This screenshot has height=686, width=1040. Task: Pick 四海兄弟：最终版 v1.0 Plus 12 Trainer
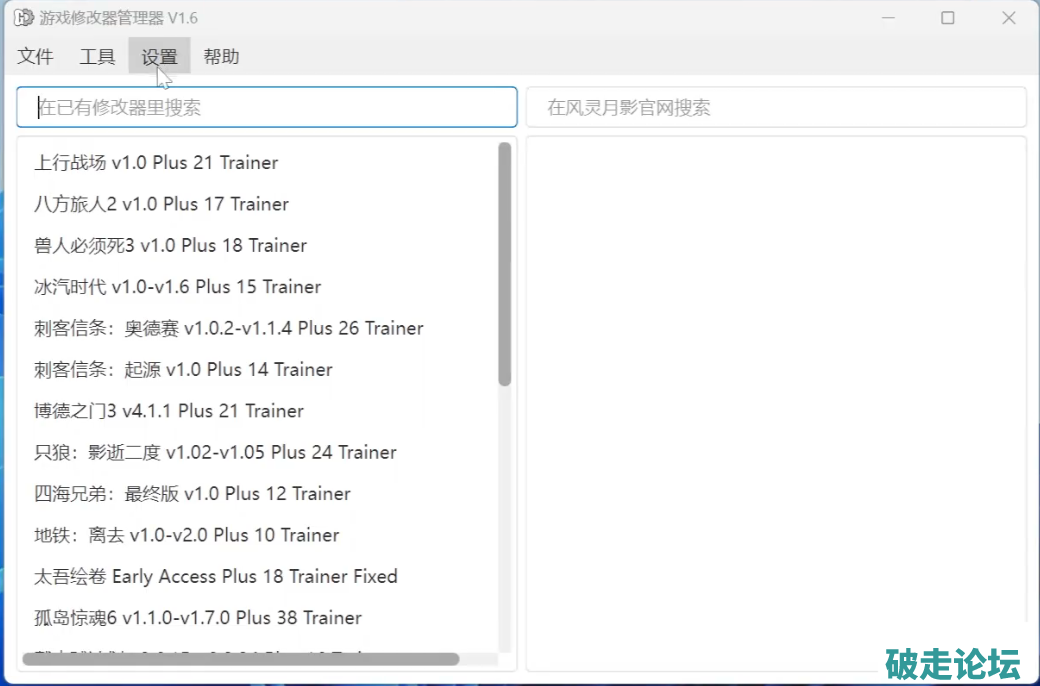pos(192,494)
